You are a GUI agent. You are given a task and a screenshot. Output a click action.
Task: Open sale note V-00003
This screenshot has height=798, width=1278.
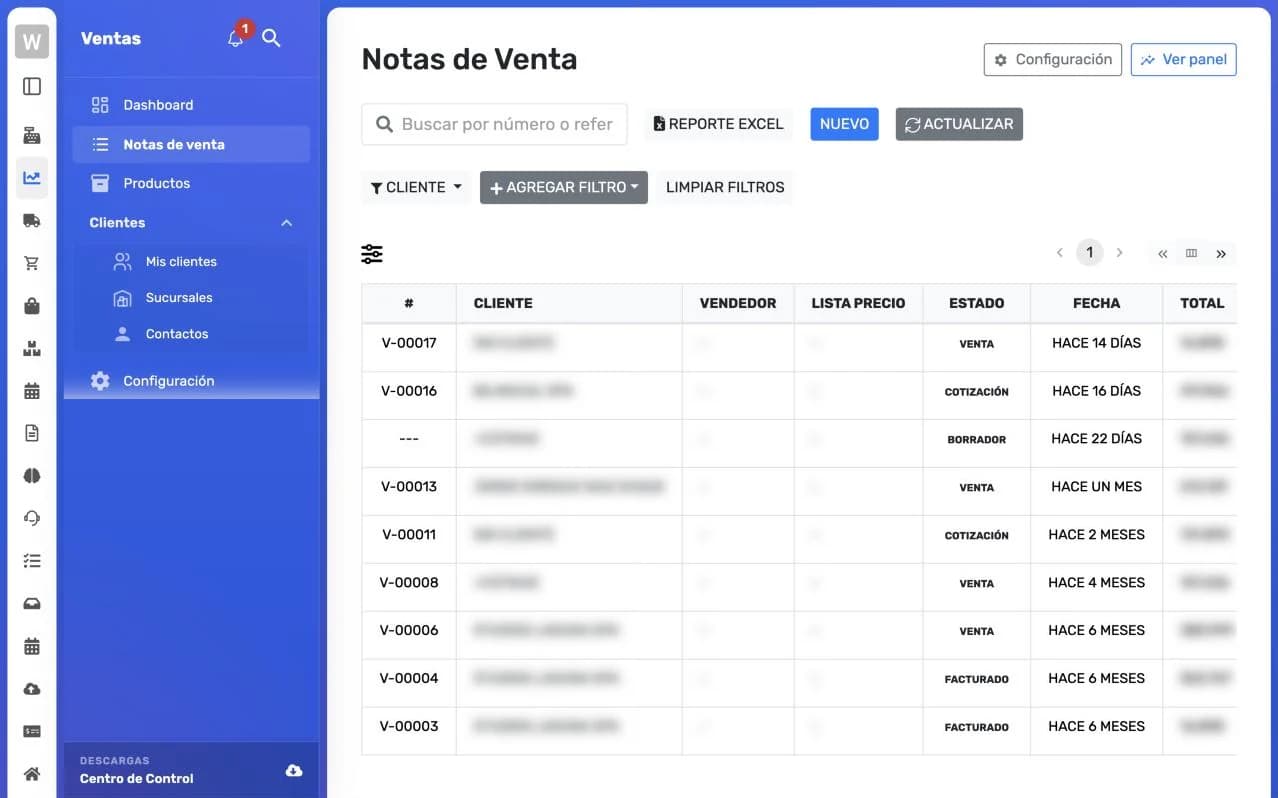pyautogui.click(x=409, y=727)
